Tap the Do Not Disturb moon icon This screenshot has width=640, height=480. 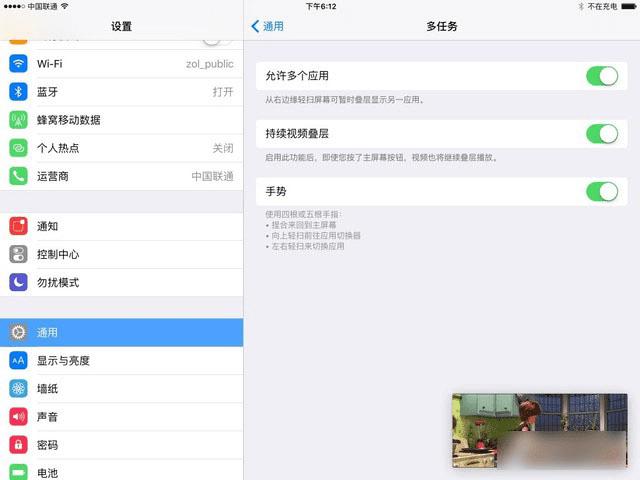point(18,282)
